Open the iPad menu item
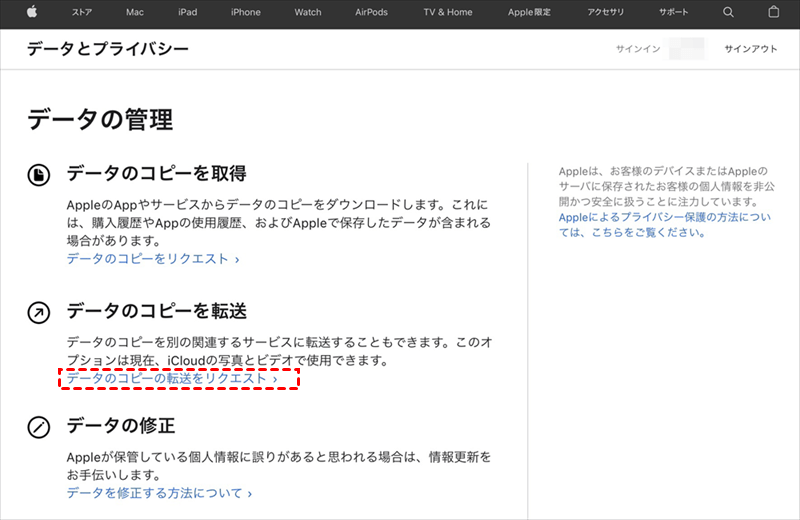The image size is (800, 520). (187, 12)
